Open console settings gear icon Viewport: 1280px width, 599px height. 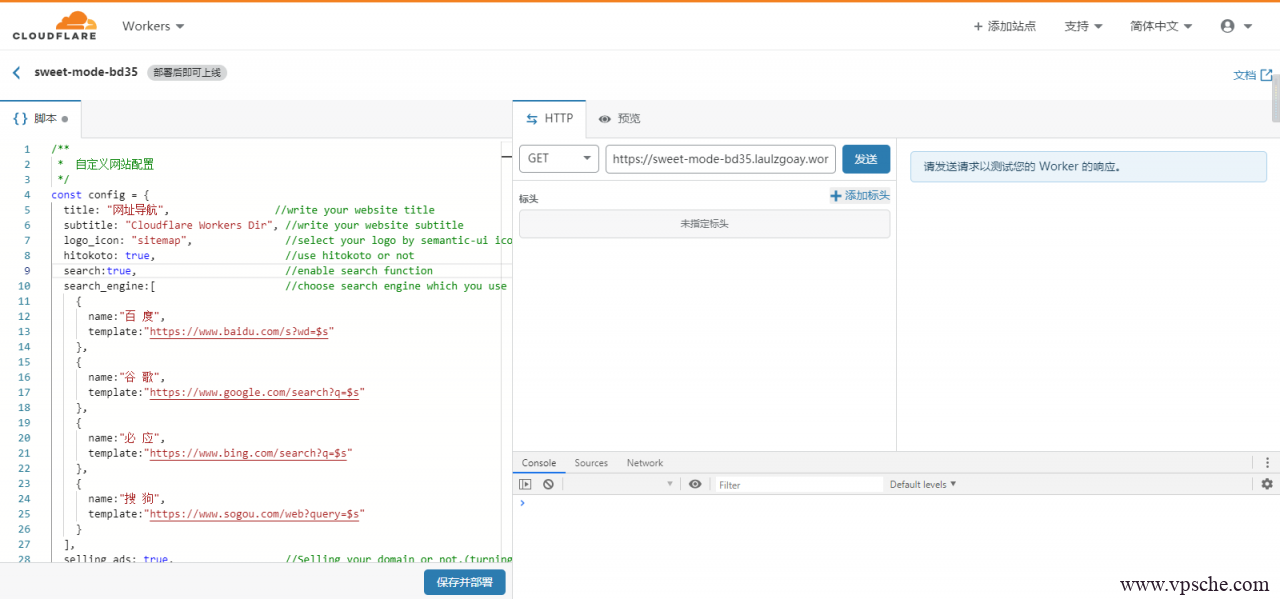click(x=1267, y=484)
